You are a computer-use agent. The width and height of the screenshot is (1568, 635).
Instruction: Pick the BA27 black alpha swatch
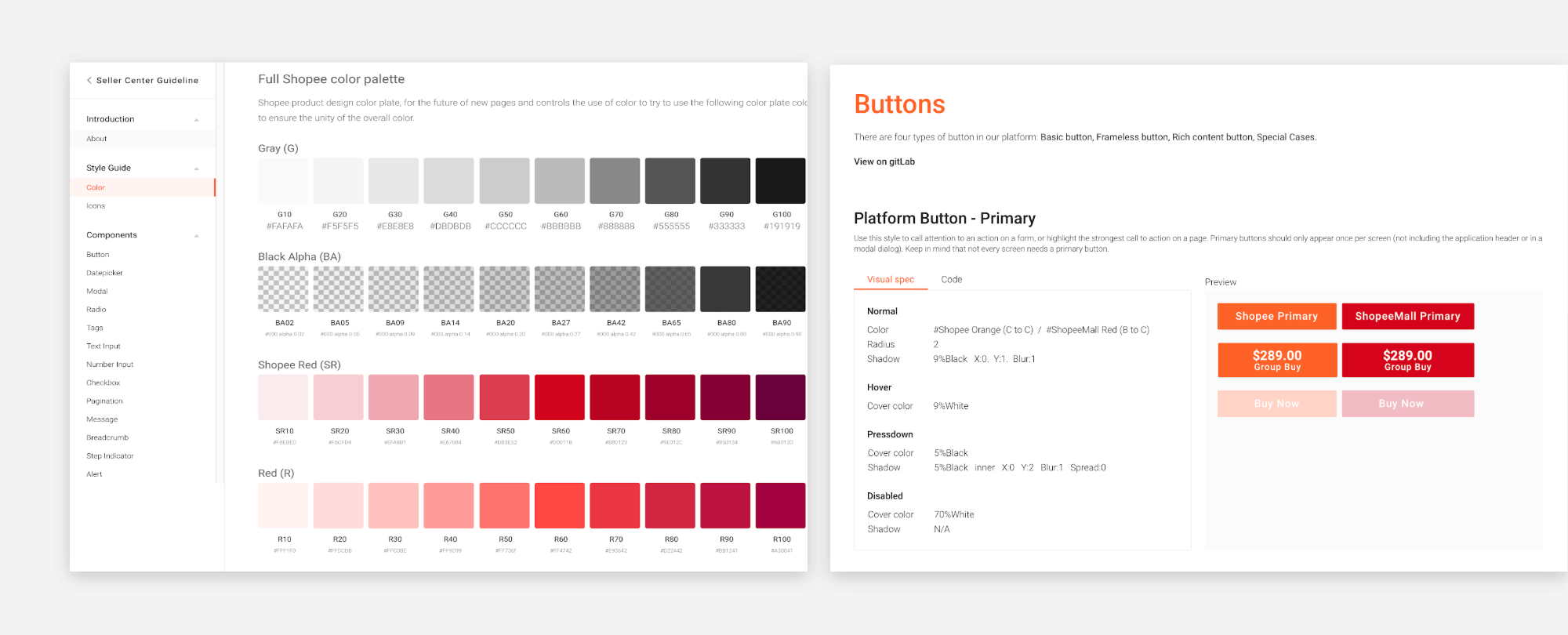pos(560,289)
